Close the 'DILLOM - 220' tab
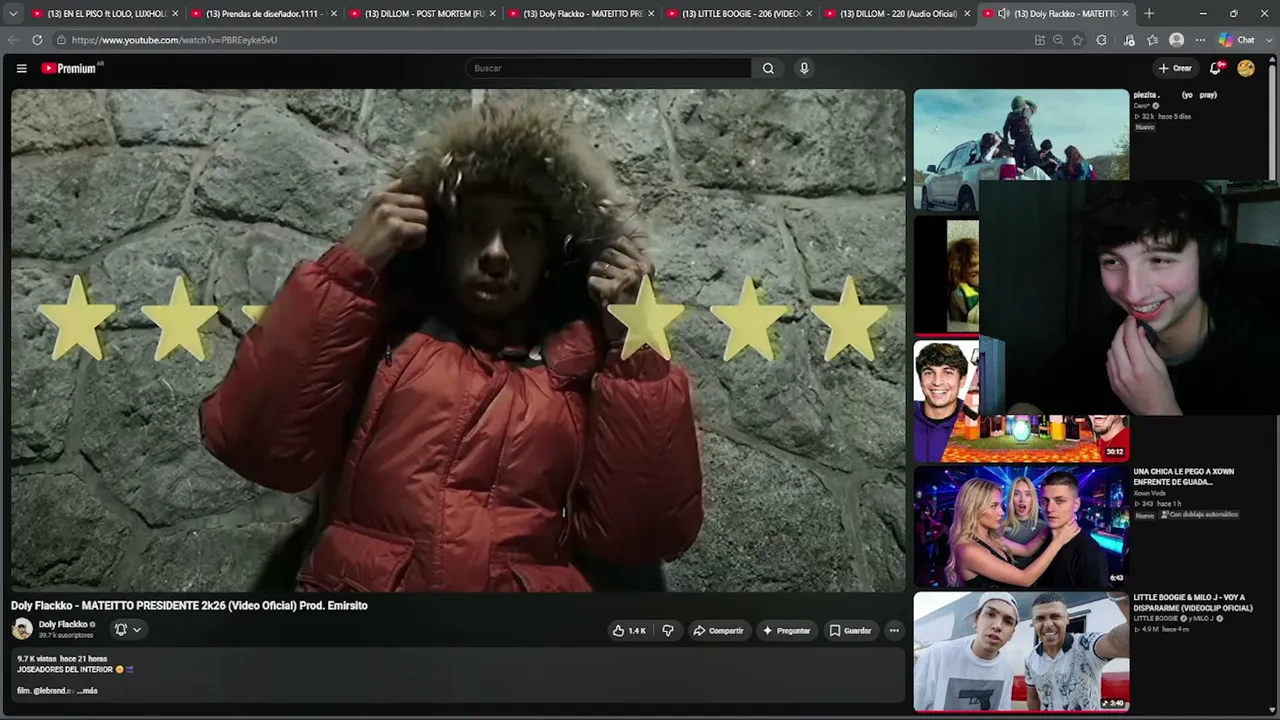The height and width of the screenshot is (720, 1280). click(967, 14)
